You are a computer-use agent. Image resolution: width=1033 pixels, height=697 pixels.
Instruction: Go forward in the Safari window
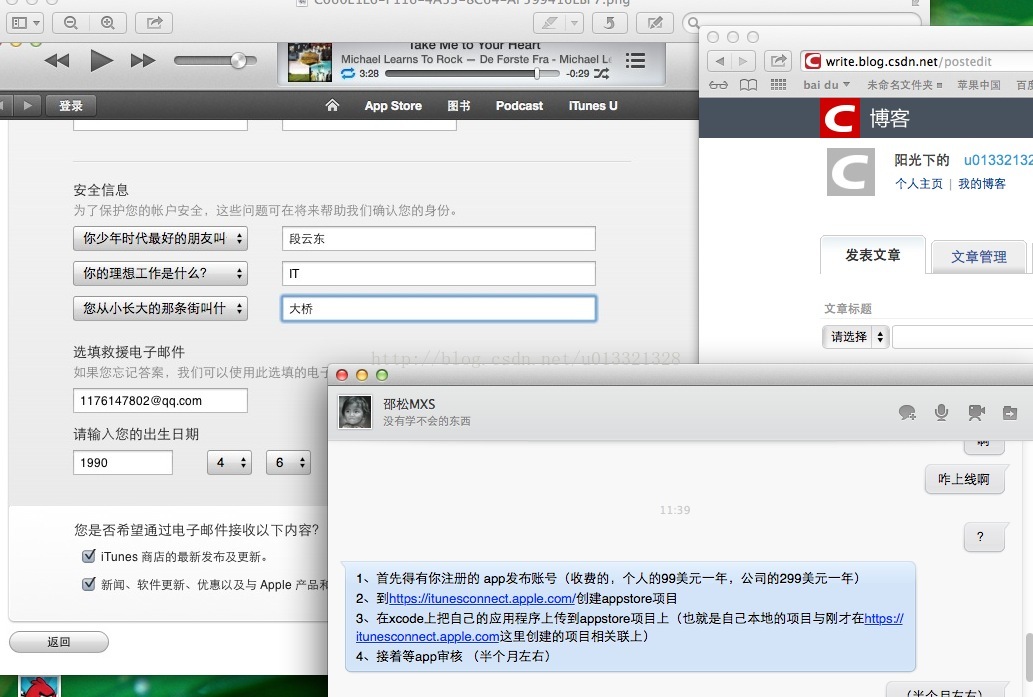click(x=743, y=61)
